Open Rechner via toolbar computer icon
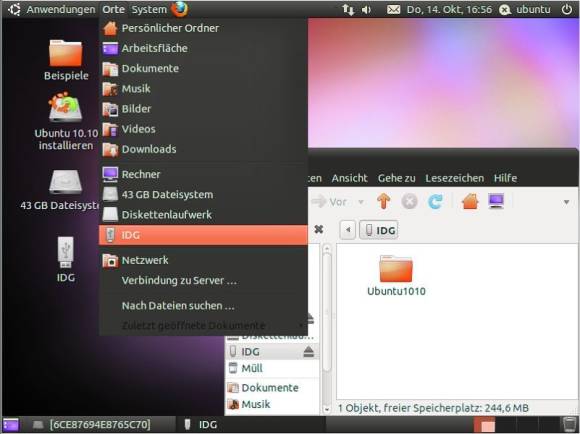Screen dimensions: 580x434 tap(496, 201)
